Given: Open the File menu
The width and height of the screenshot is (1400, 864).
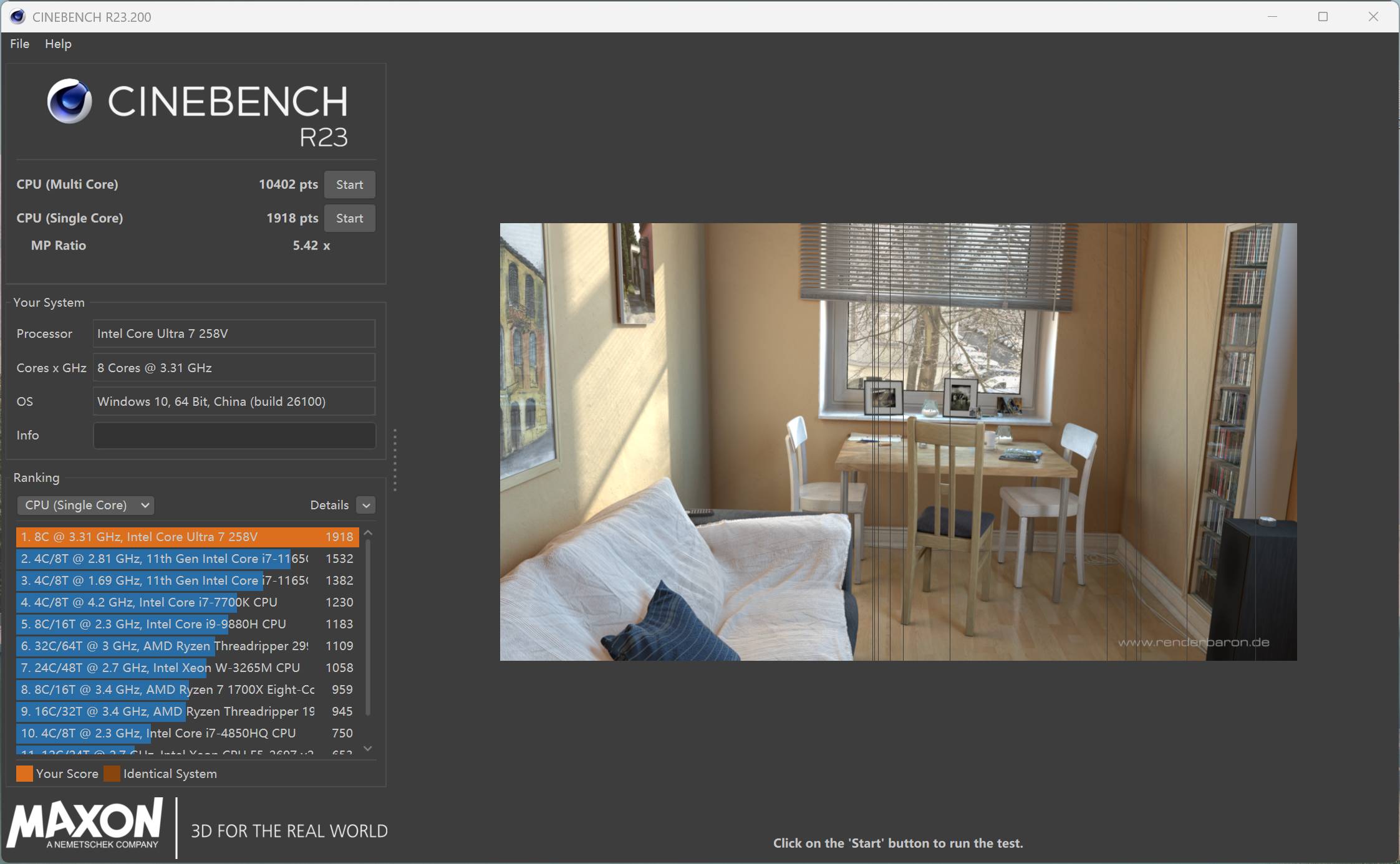Looking at the screenshot, I should pyautogui.click(x=19, y=44).
